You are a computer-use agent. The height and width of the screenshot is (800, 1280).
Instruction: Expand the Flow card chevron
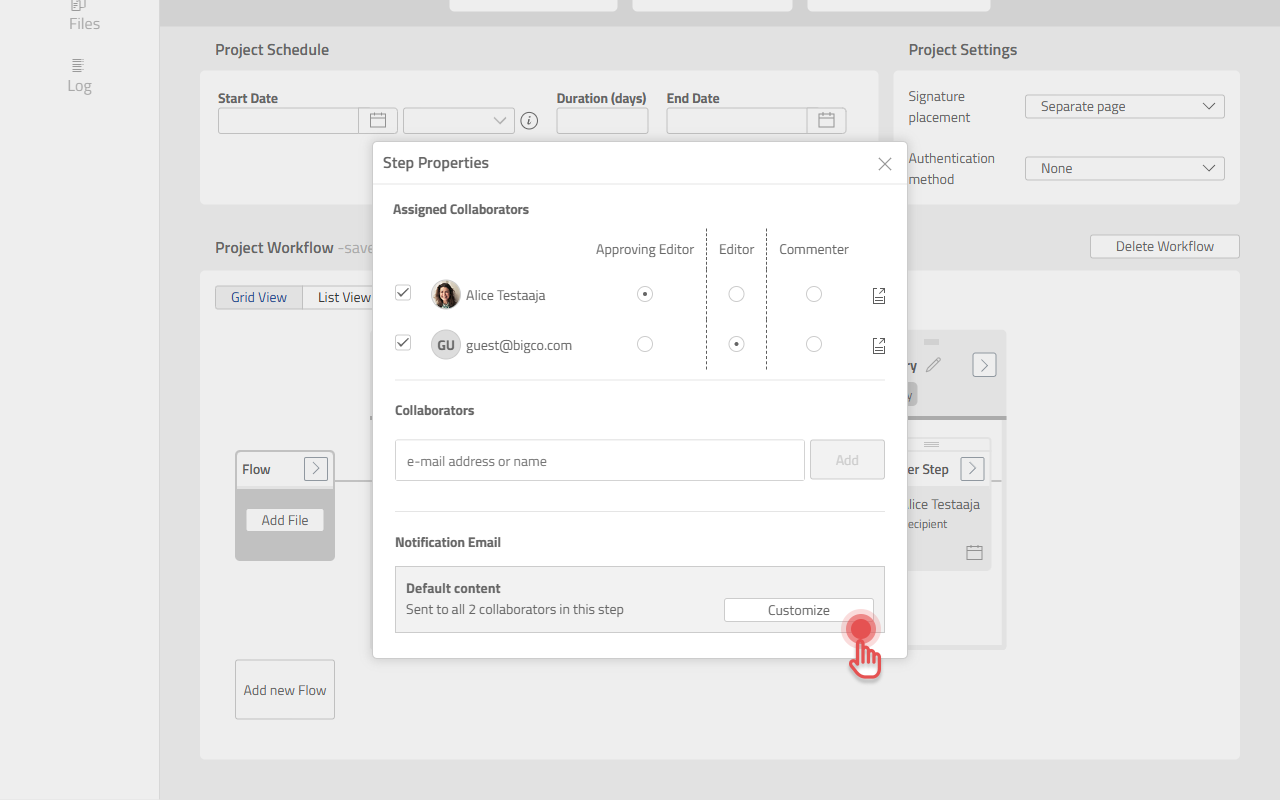tap(316, 469)
